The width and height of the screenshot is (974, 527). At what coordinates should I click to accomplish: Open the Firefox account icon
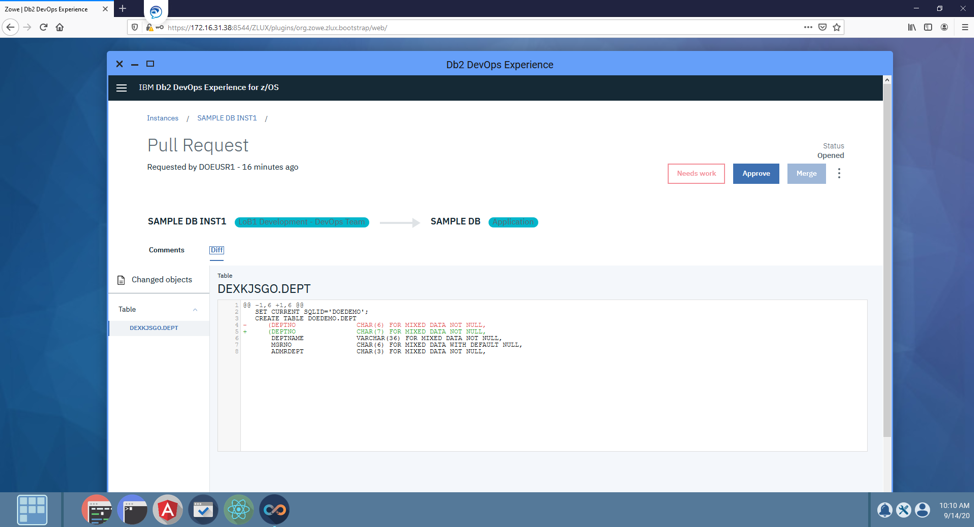click(944, 27)
